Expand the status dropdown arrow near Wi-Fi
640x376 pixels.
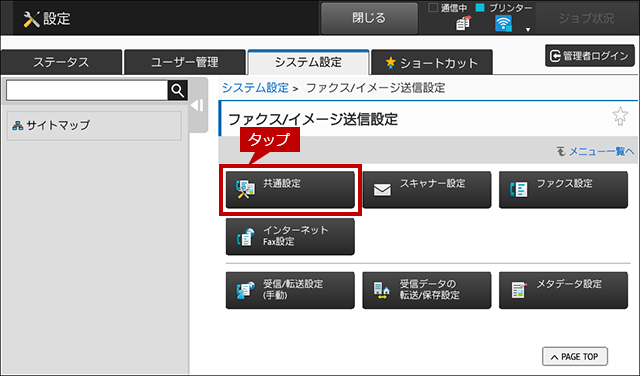(528, 30)
